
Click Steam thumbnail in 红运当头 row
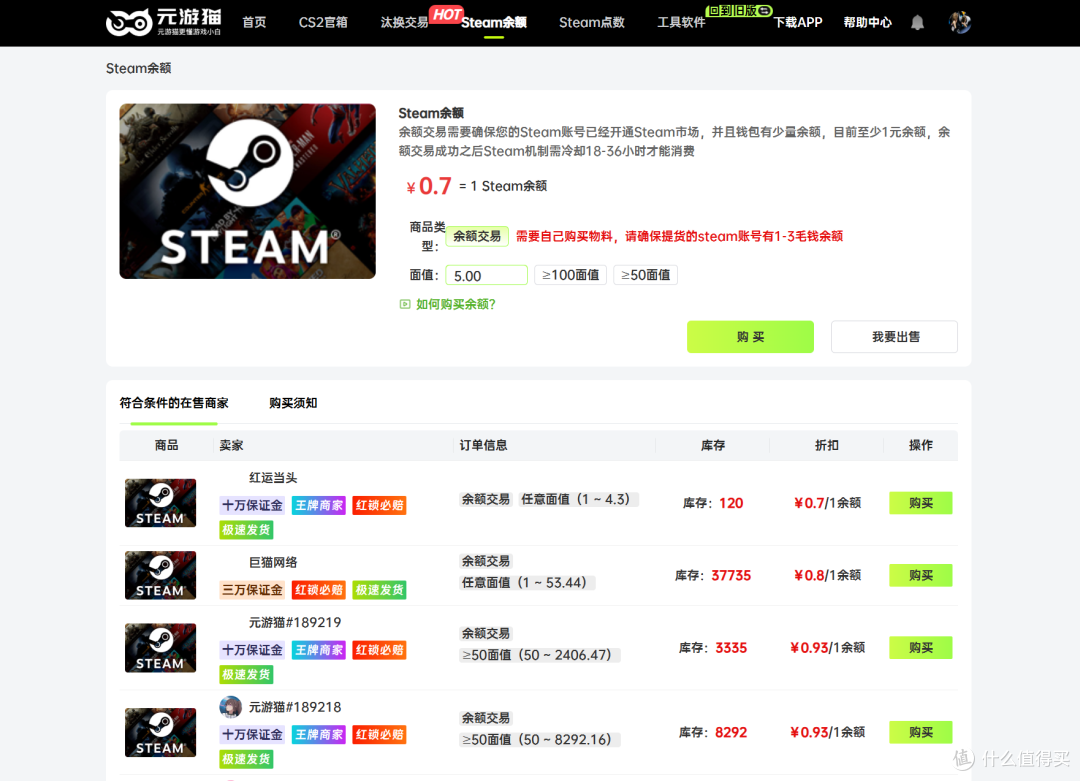(x=160, y=503)
